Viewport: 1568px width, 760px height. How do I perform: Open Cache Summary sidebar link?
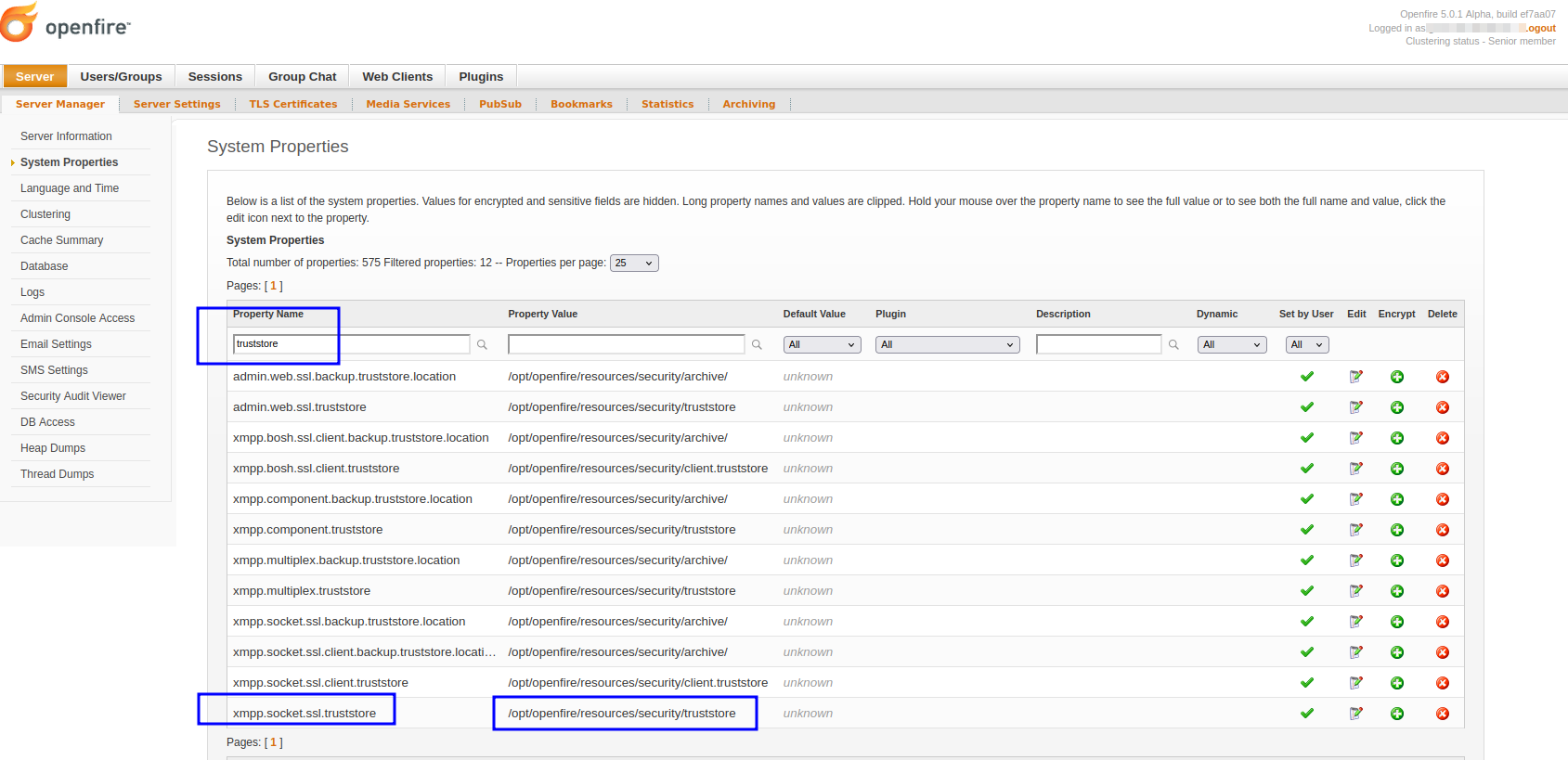click(x=62, y=240)
